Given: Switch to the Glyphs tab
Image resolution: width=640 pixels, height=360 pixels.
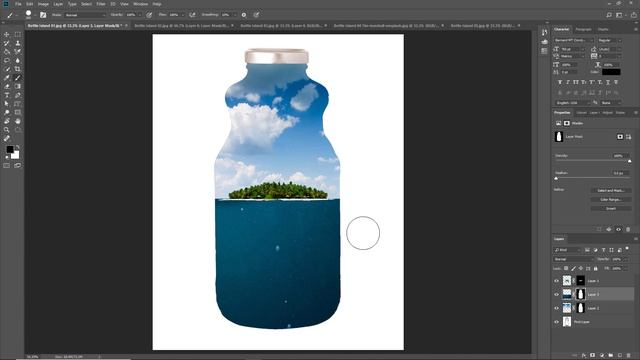Looking at the screenshot, I should 603,29.
